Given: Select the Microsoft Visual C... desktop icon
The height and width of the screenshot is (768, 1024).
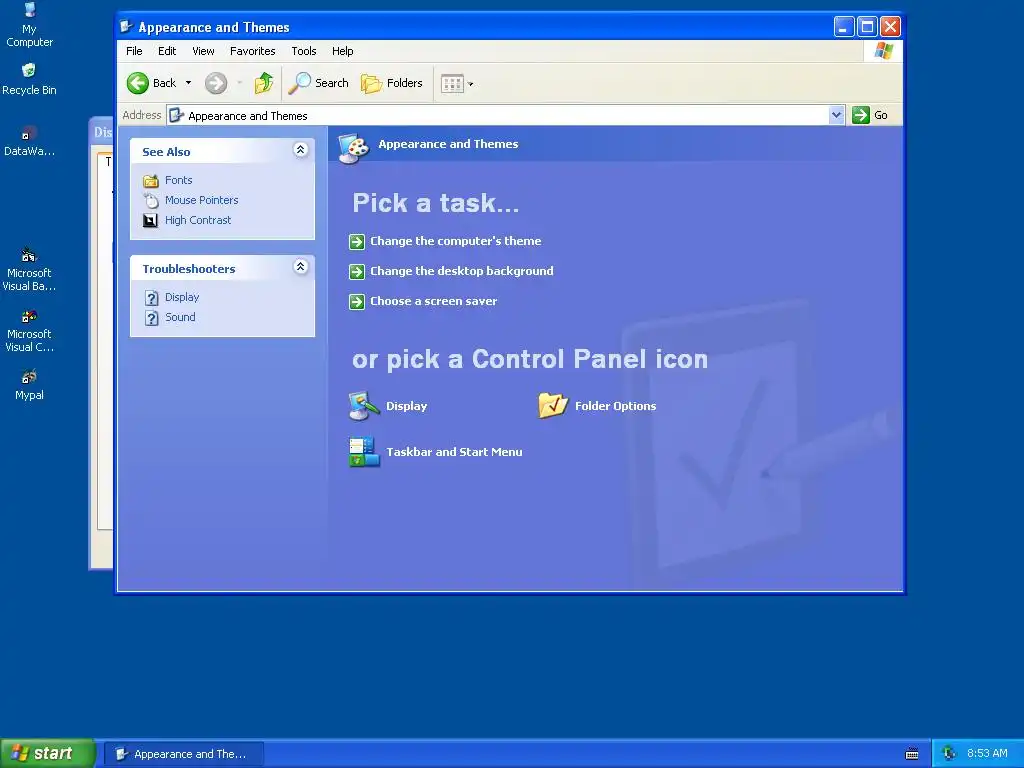Looking at the screenshot, I should click(x=29, y=330).
